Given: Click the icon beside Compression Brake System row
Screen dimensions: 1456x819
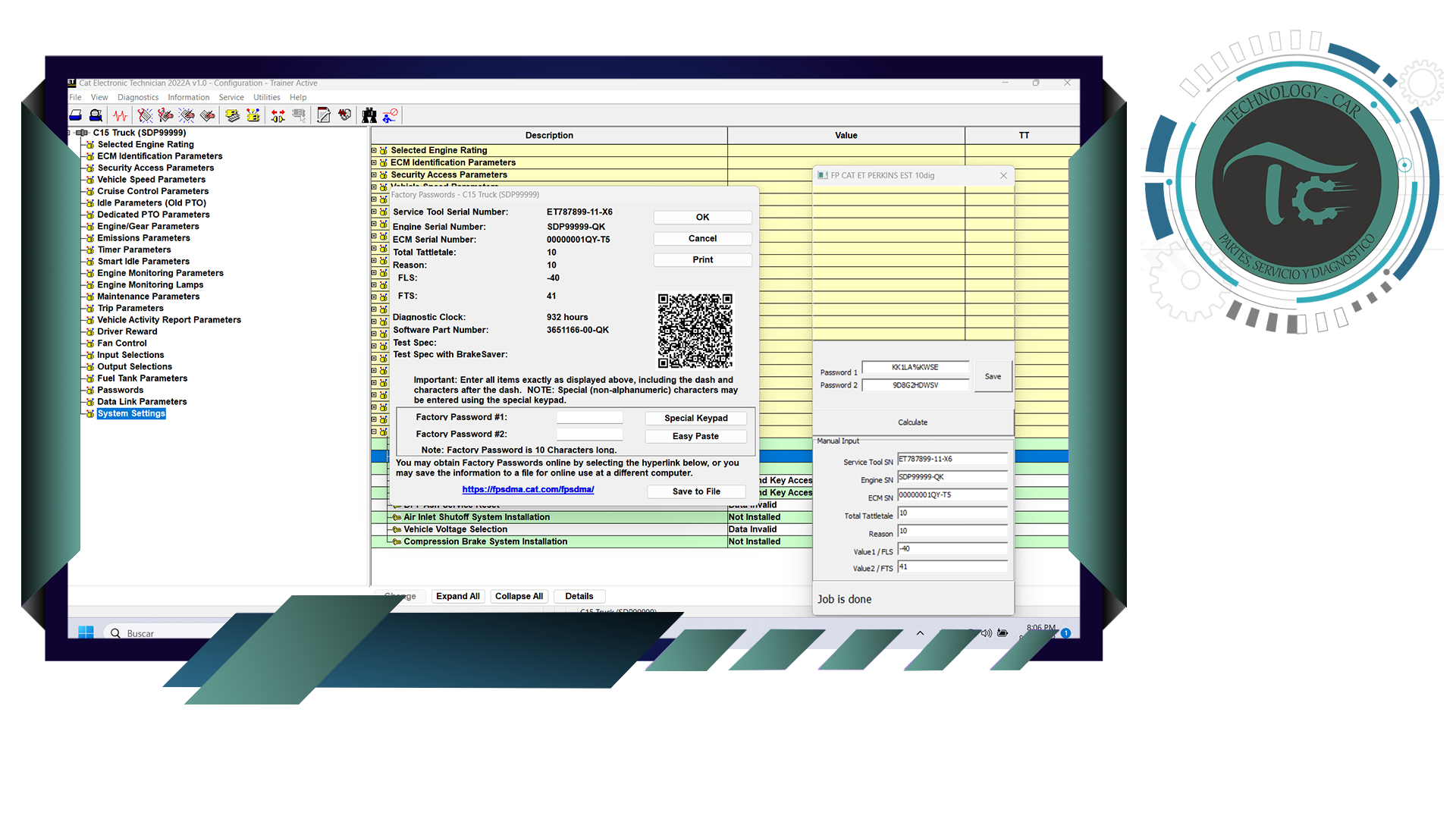Looking at the screenshot, I should (x=397, y=541).
